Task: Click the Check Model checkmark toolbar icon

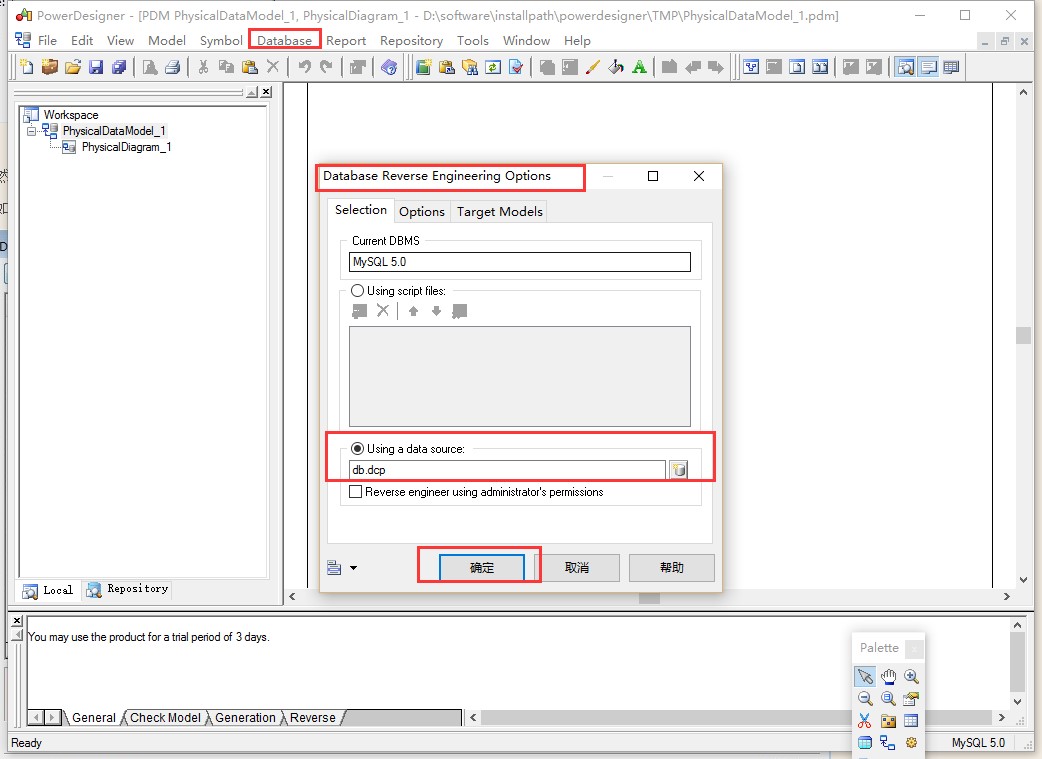Action: 516,66
